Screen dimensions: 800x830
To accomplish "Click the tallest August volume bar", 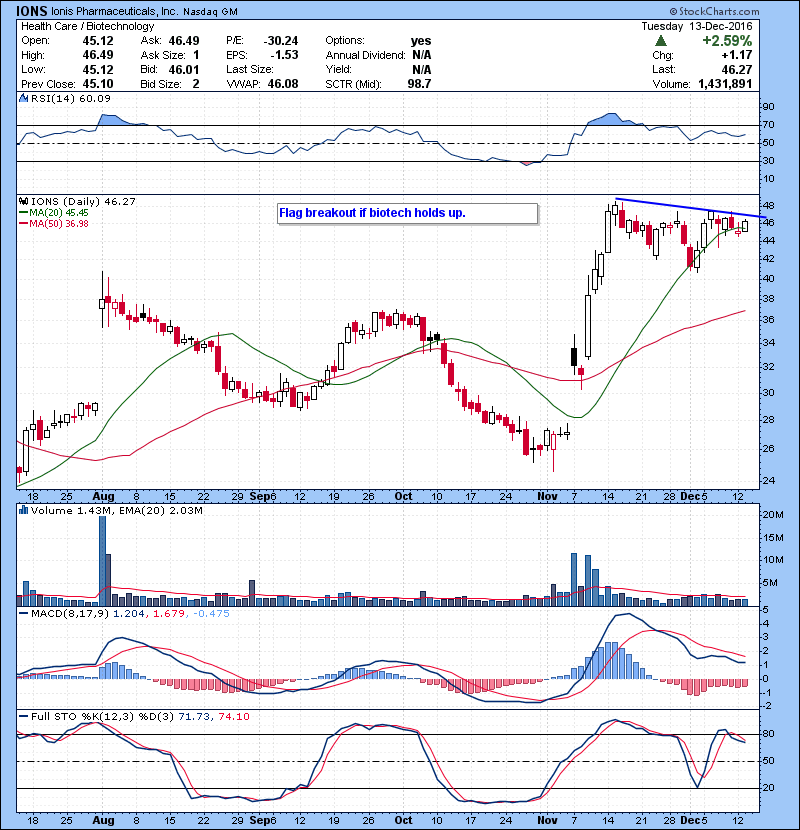I will point(102,561).
